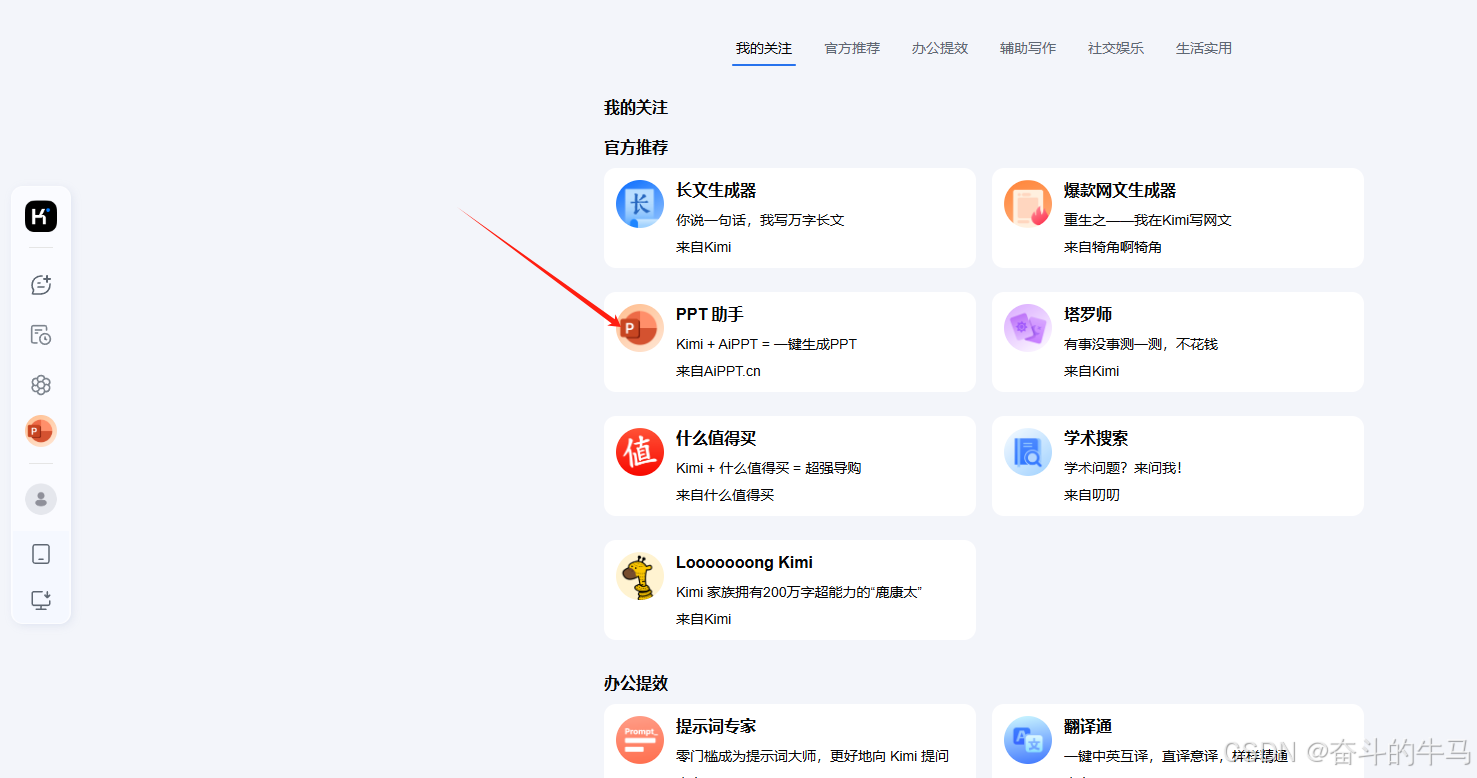Click text 来自AiPPT.cn
This screenshot has height=778, width=1477.
point(718,371)
